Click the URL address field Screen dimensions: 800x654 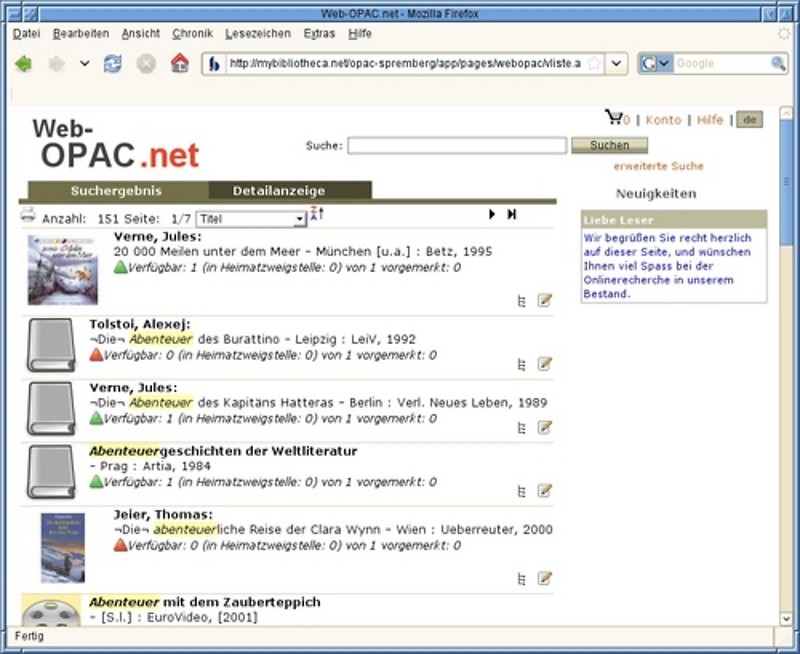[x=405, y=64]
